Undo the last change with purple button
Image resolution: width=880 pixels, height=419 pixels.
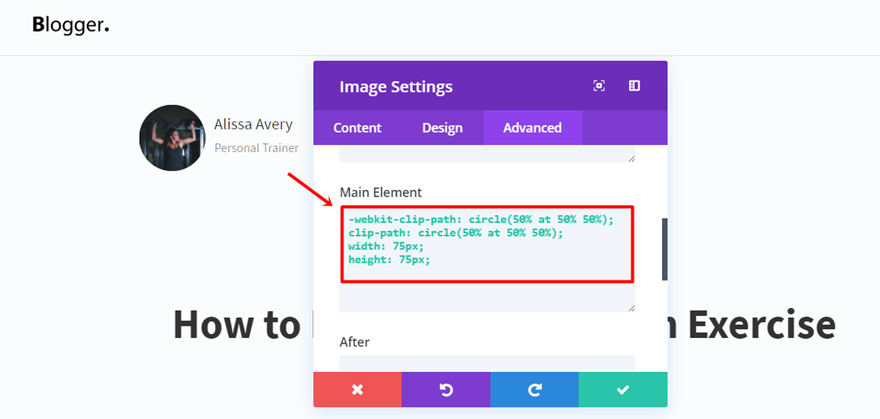point(446,389)
